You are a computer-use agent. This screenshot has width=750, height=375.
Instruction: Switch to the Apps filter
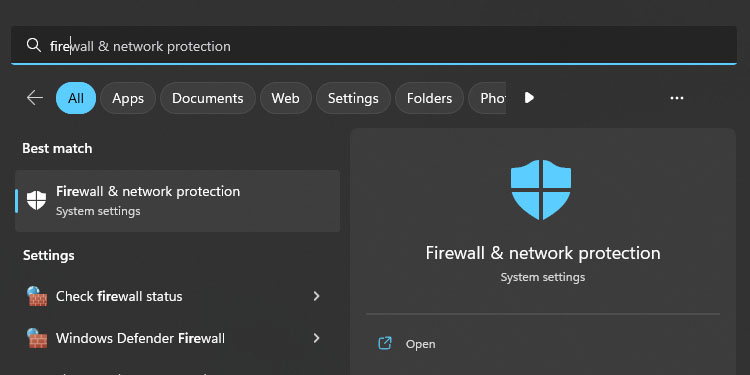[128, 98]
